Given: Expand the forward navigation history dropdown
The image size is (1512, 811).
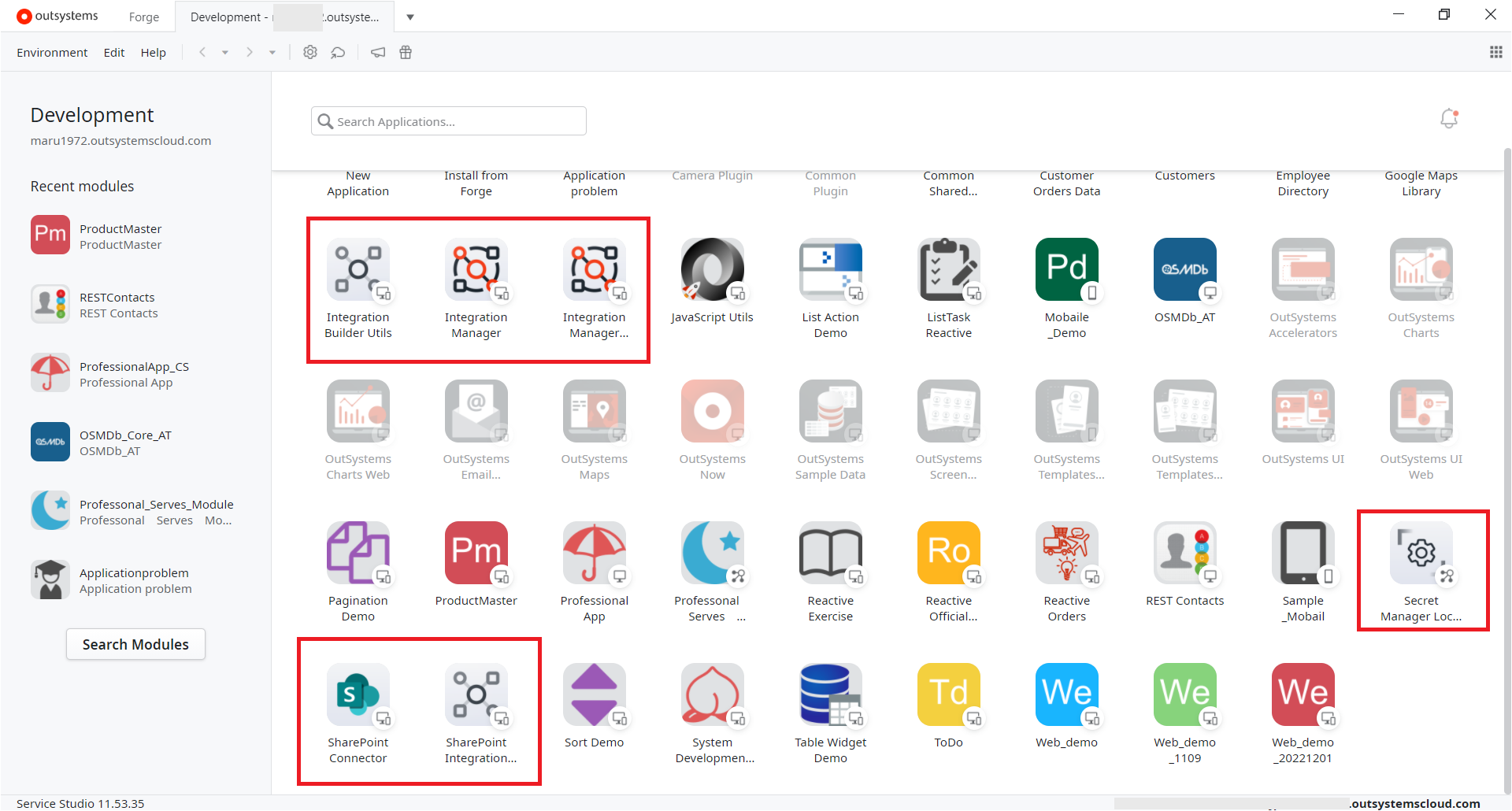Looking at the screenshot, I should point(272,53).
